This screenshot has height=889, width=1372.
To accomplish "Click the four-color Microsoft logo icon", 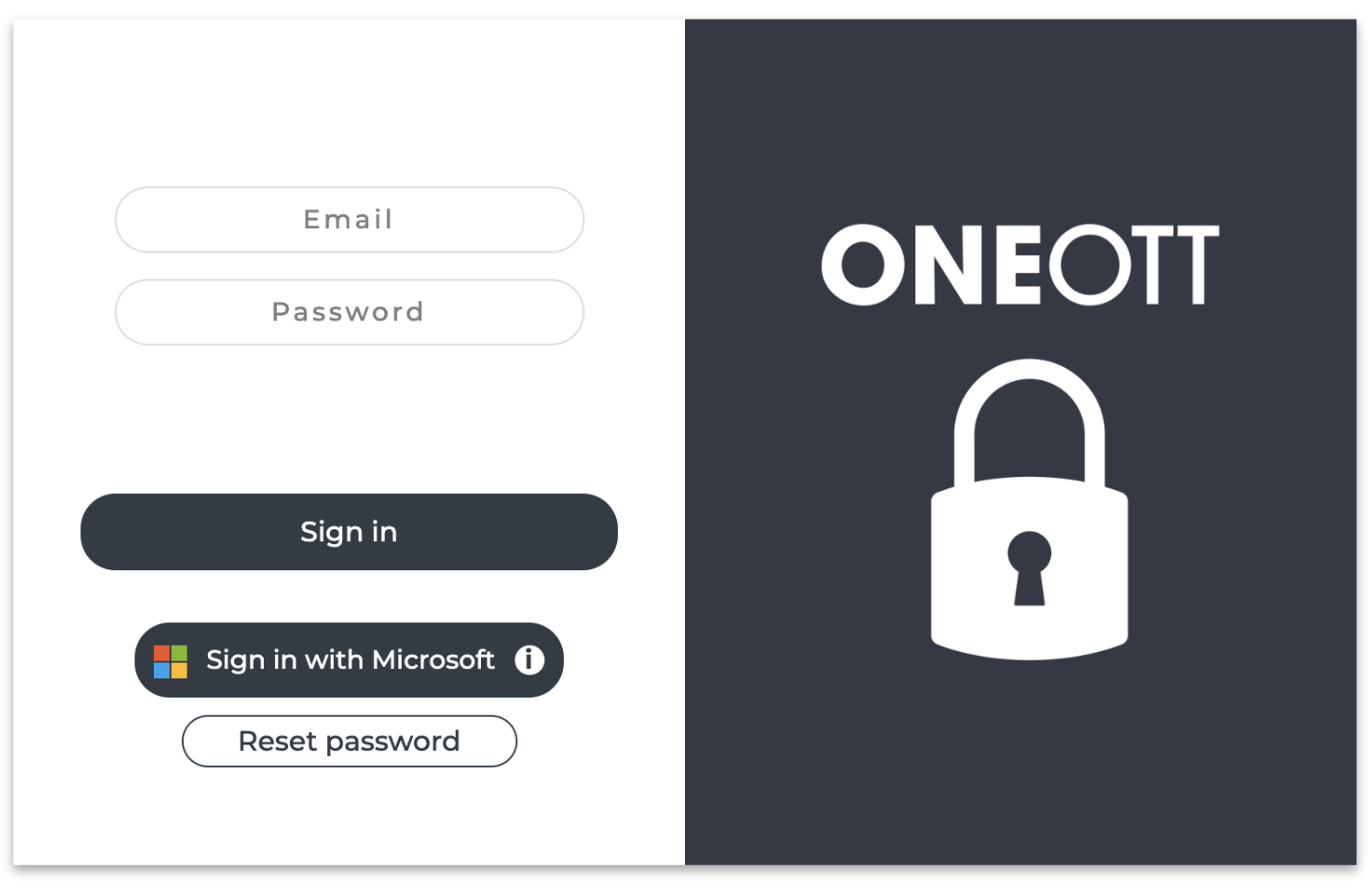I will point(171,662).
